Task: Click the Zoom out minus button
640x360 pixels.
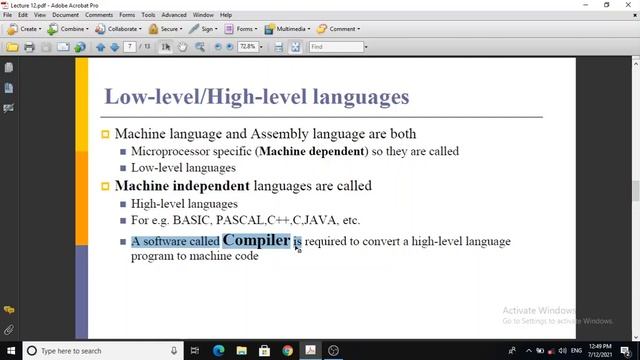Action: click(218, 47)
